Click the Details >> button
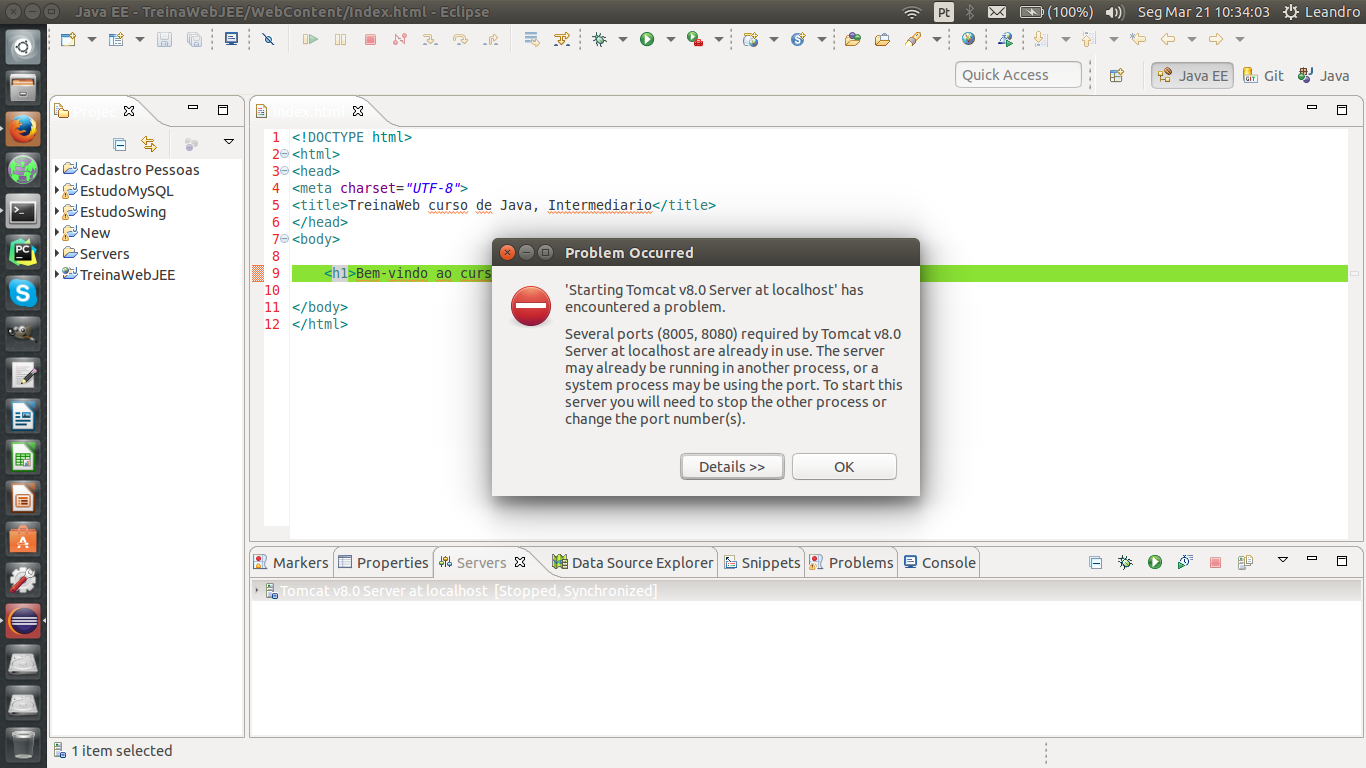The image size is (1366, 768). coord(732,466)
